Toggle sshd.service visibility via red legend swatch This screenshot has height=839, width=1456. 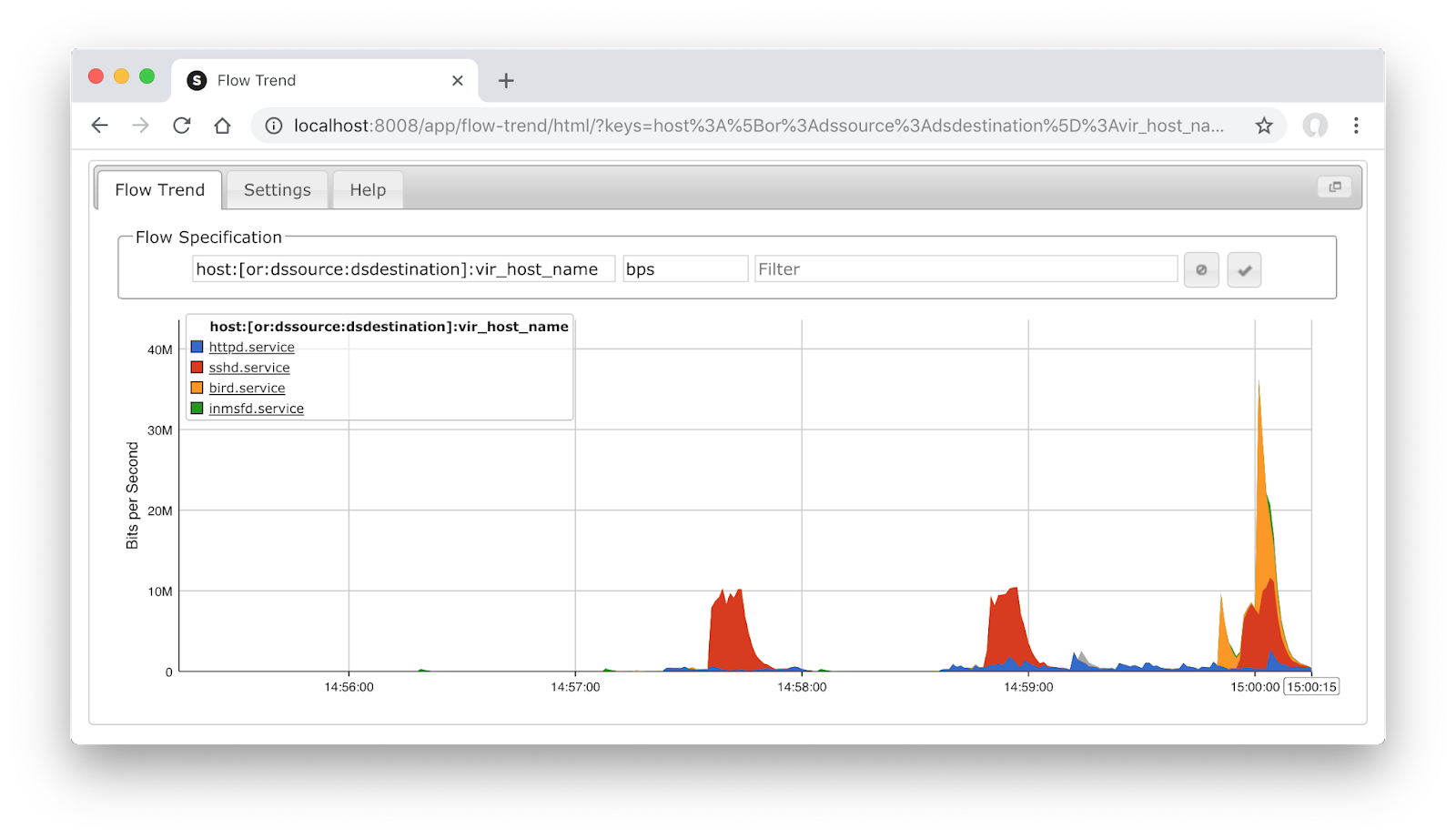tap(195, 367)
